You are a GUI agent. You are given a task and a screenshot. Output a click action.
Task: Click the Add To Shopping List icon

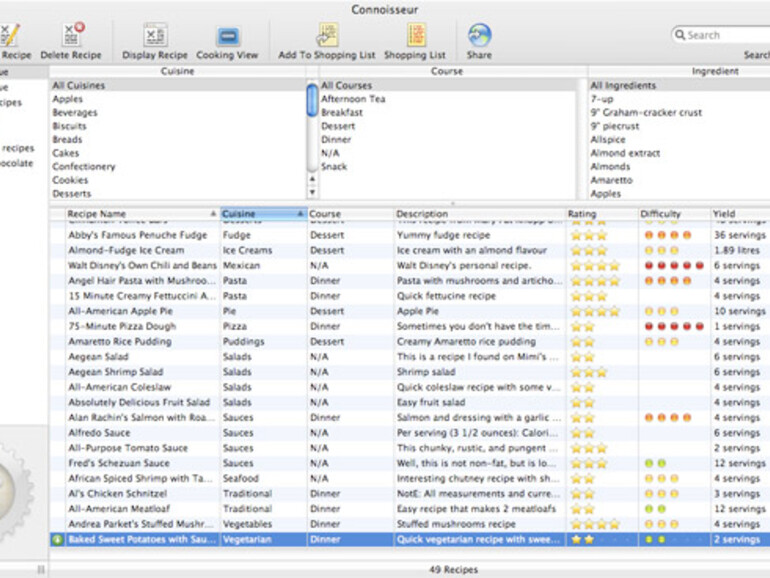click(328, 35)
